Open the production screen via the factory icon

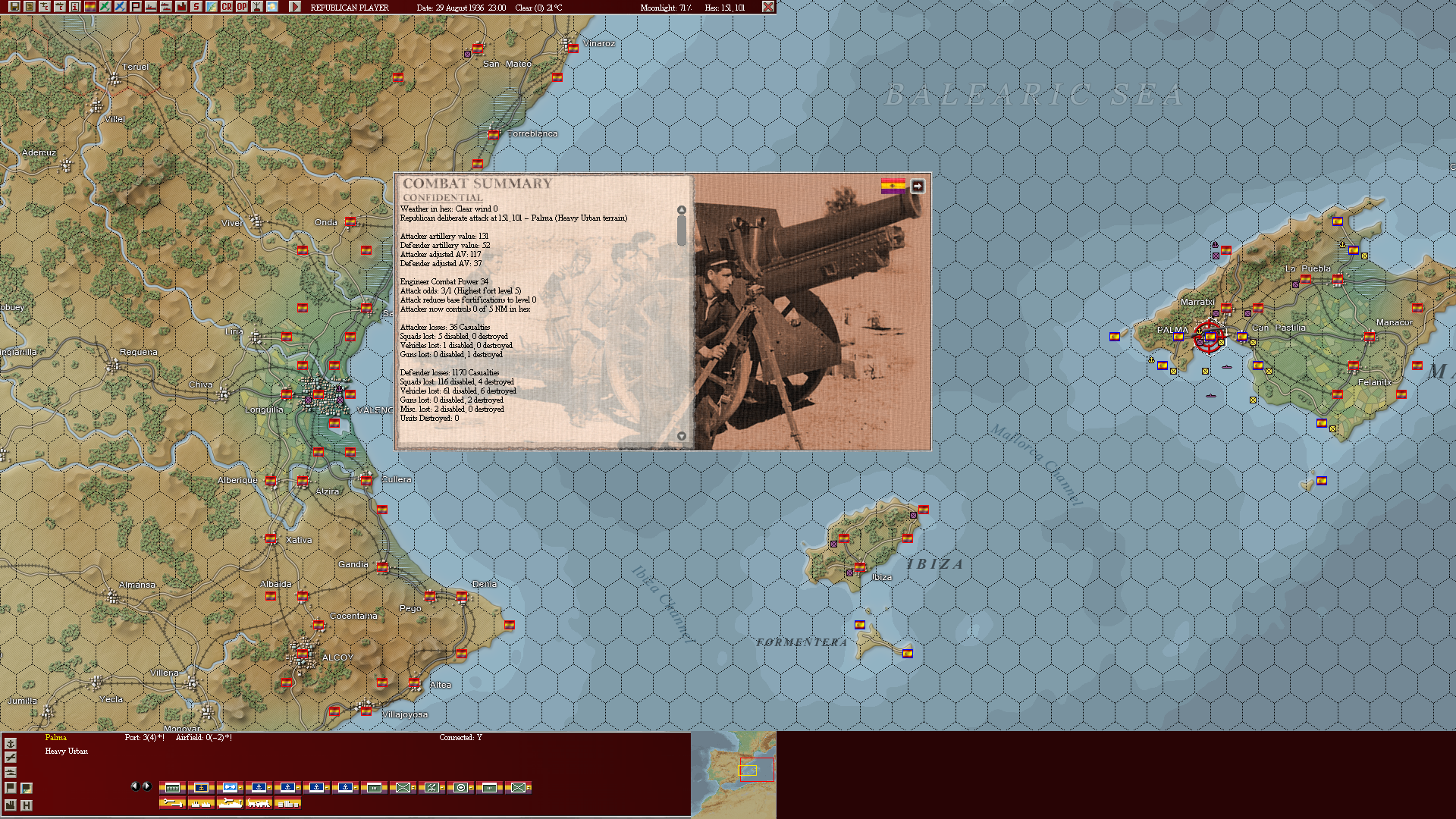pos(182,7)
